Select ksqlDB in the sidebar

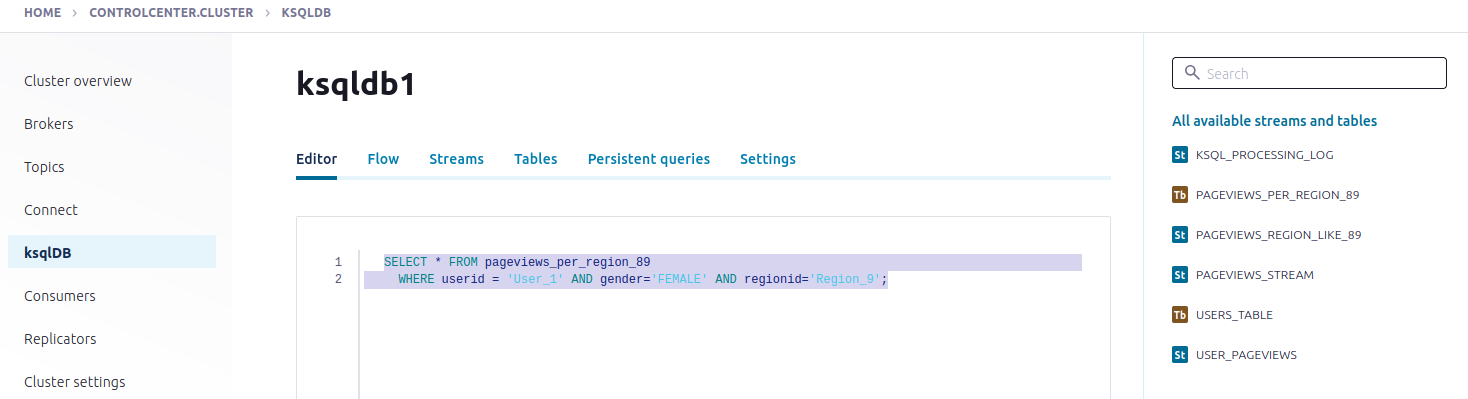(112, 253)
